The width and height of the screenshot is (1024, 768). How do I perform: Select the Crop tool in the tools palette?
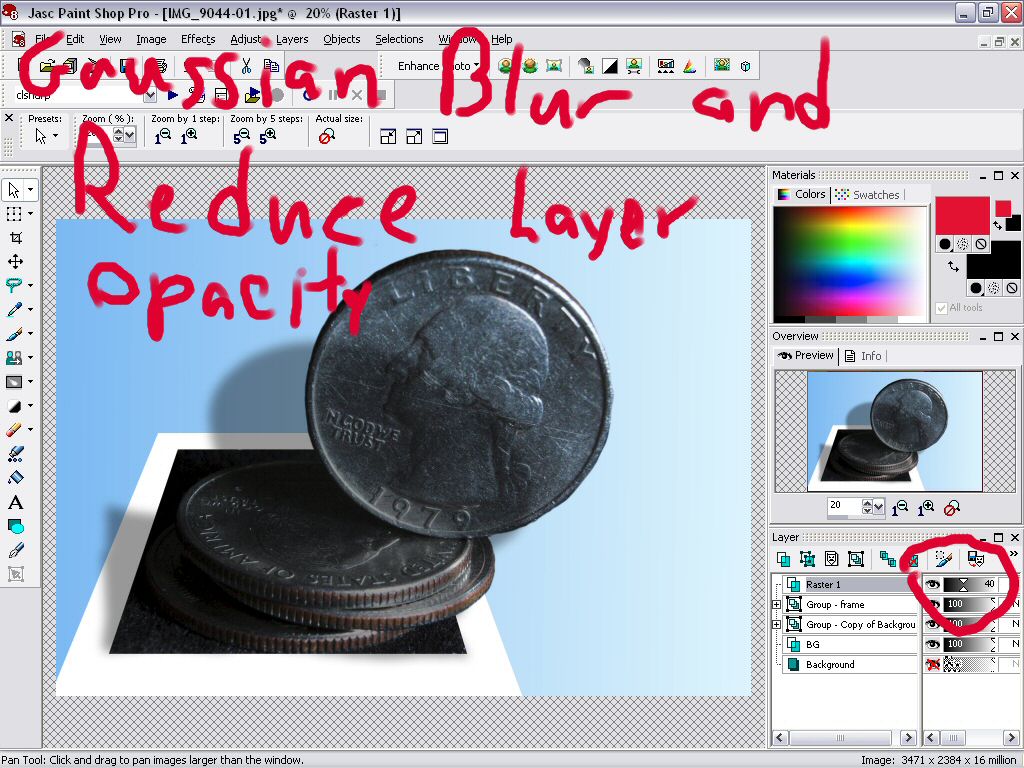[x=15, y=238]
